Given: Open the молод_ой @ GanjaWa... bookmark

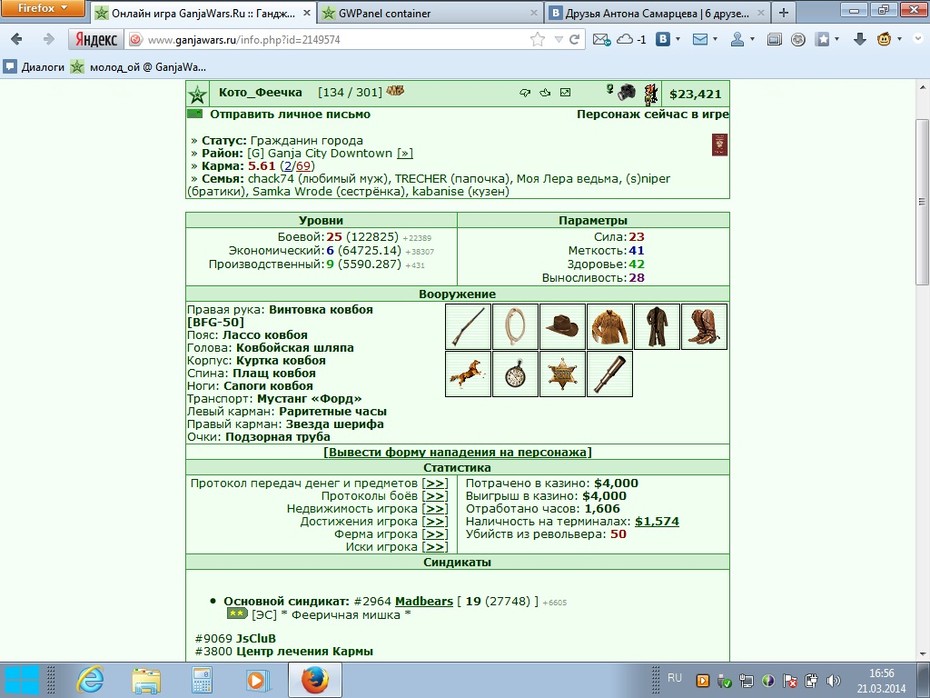Looking at the screenshot, I should pos(138,67).
